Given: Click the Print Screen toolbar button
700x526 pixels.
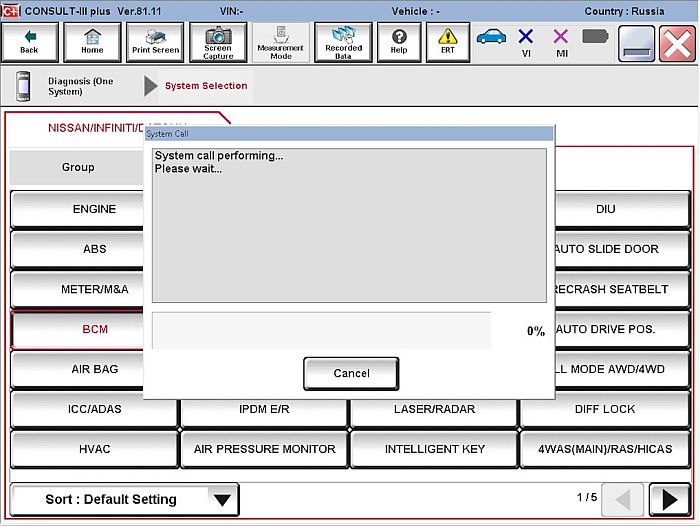Looking at the screenshot, I should point(155,42).
